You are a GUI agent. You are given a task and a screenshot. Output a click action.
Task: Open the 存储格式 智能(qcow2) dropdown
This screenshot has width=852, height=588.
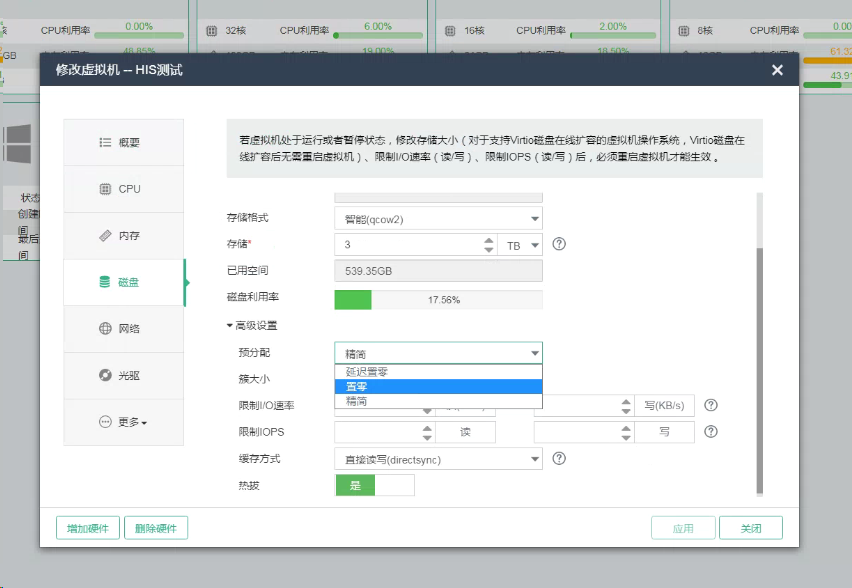coord(438,219)
